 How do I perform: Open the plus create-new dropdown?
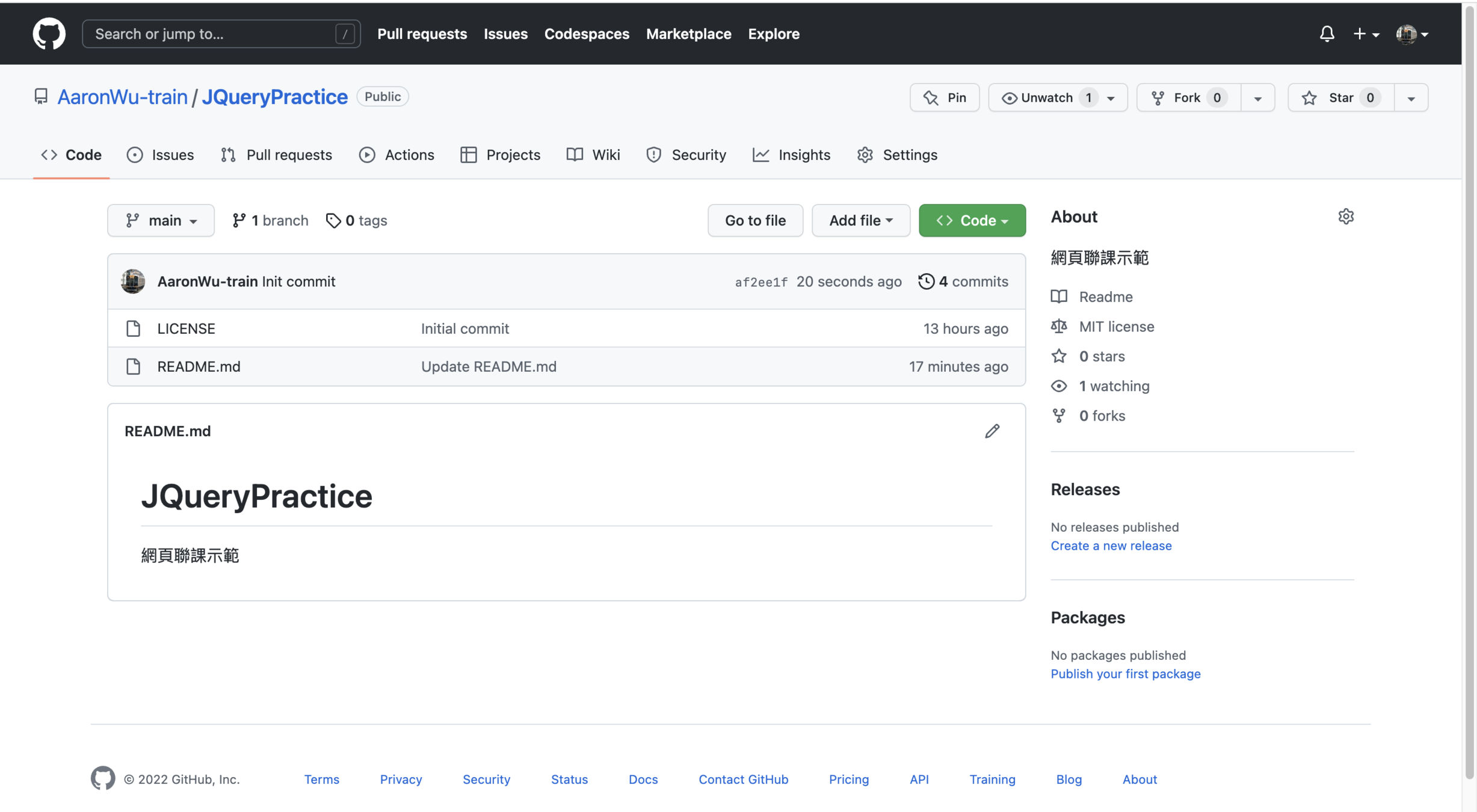(x=1366, y=34)
